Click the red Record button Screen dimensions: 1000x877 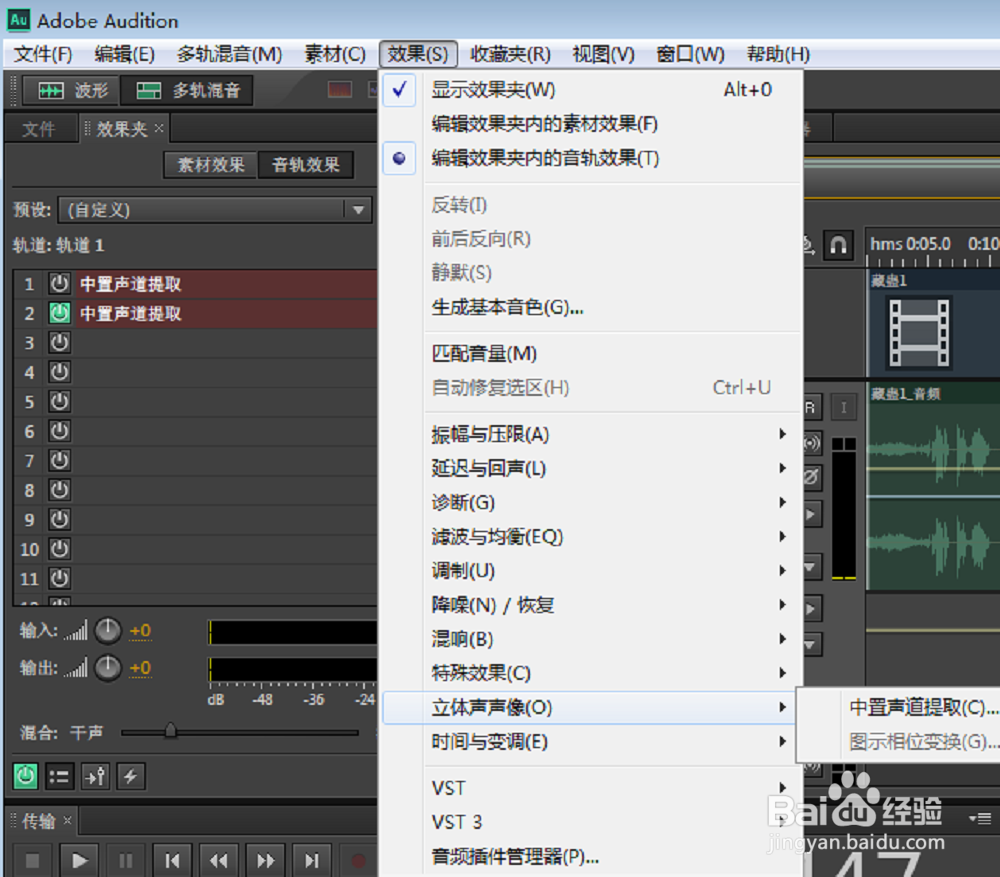click(x=358, y=860)
